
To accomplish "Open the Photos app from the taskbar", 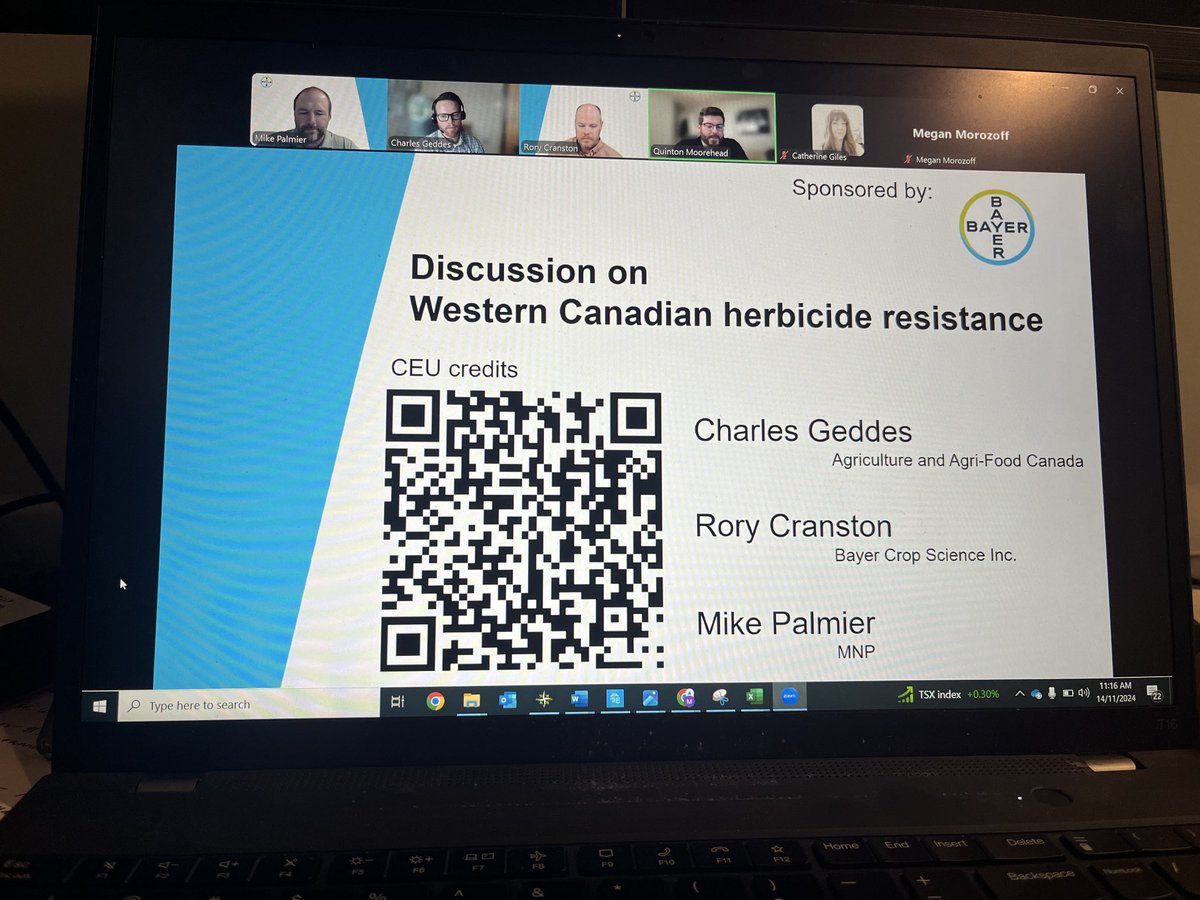I will [x=650, y=700].
